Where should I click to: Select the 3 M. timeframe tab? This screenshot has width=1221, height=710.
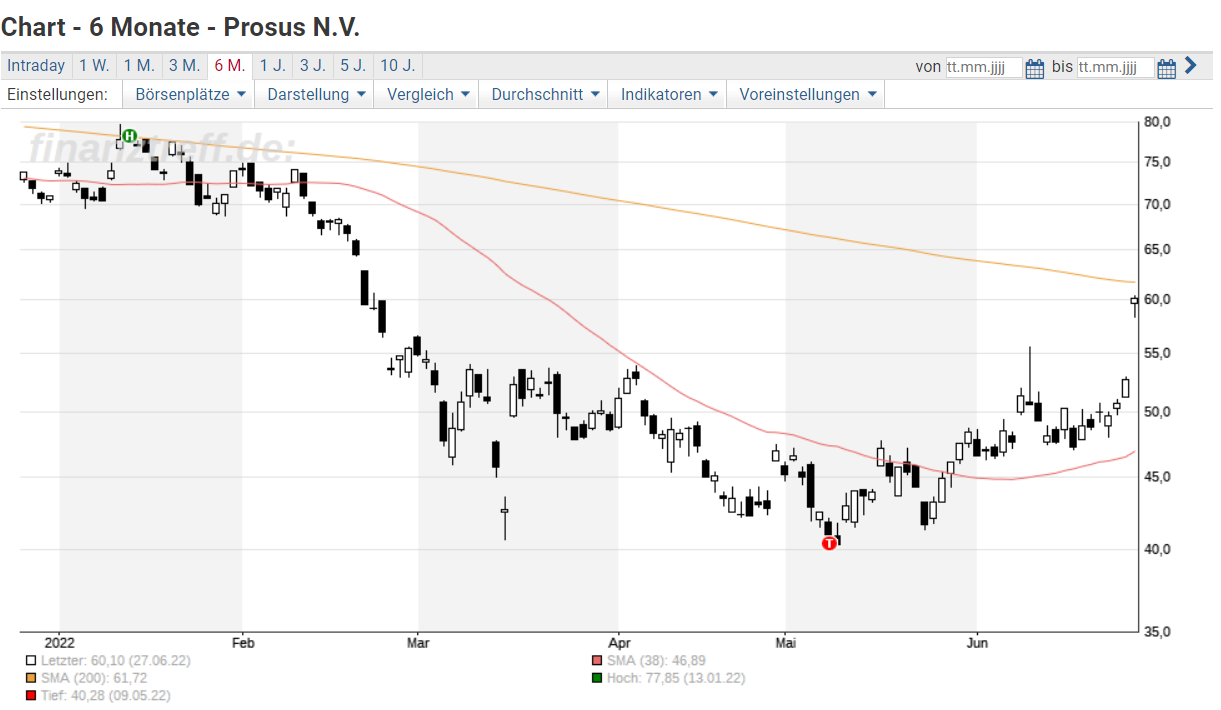(x=184, y=66)
